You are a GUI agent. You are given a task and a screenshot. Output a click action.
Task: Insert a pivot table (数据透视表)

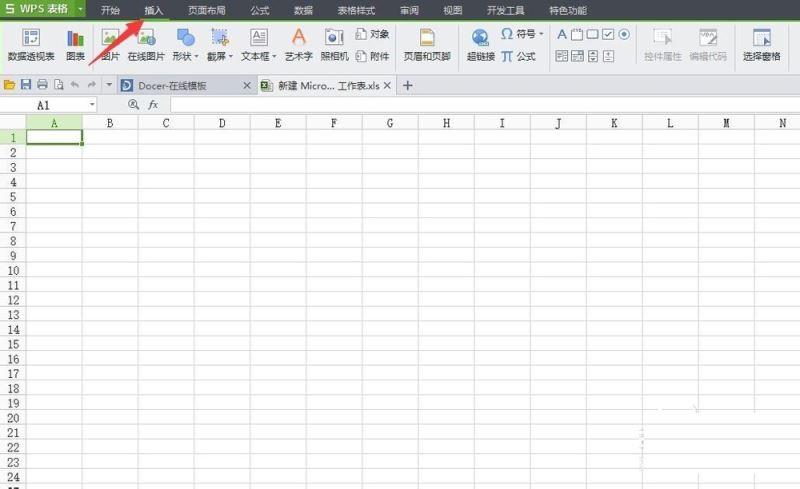point(31,45)
